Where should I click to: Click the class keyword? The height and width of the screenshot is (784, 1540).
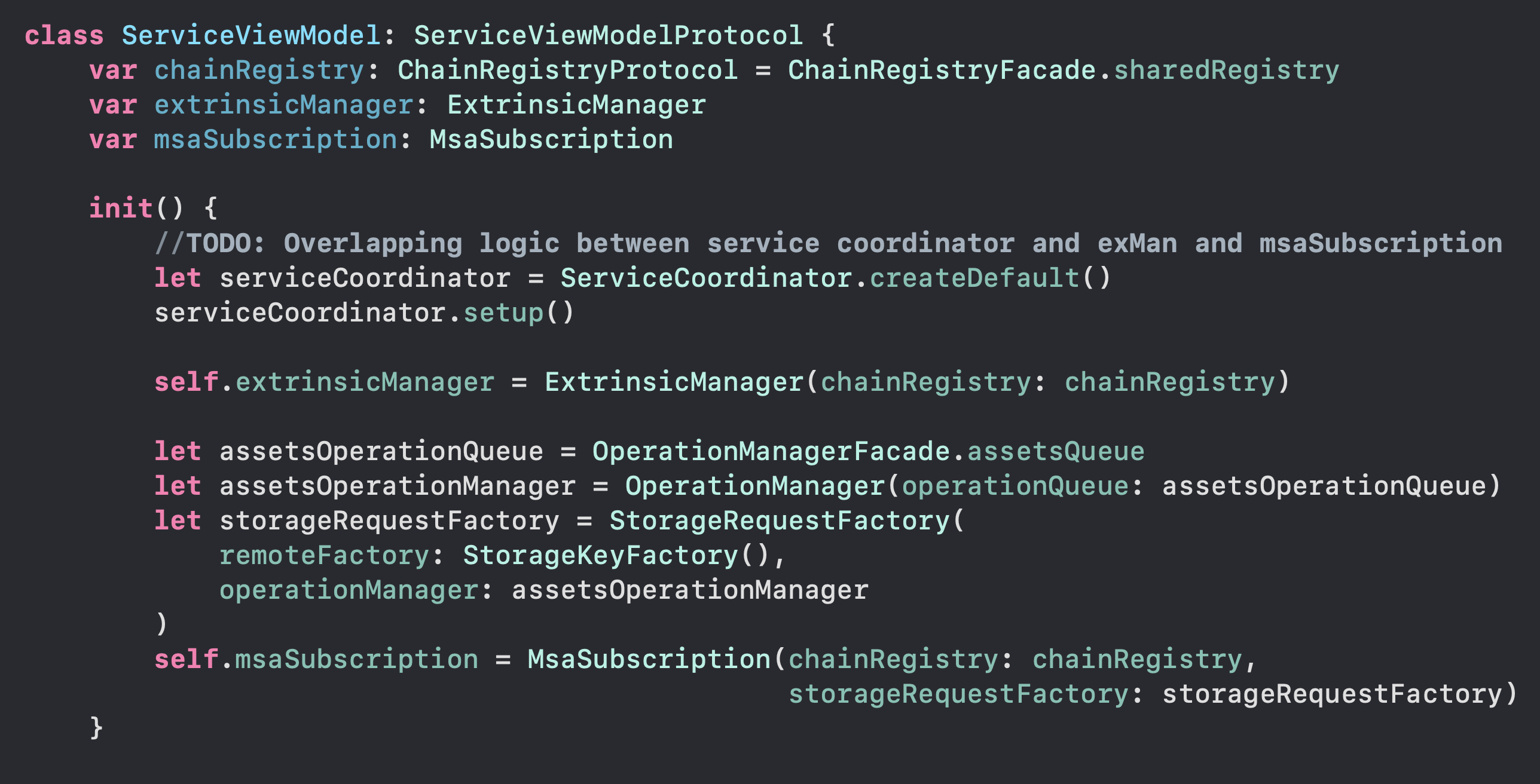tap(64, 35)
